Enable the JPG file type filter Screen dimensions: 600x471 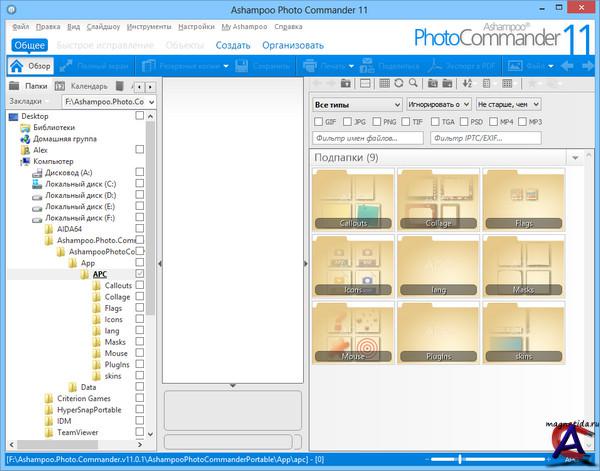click(348, 121)
